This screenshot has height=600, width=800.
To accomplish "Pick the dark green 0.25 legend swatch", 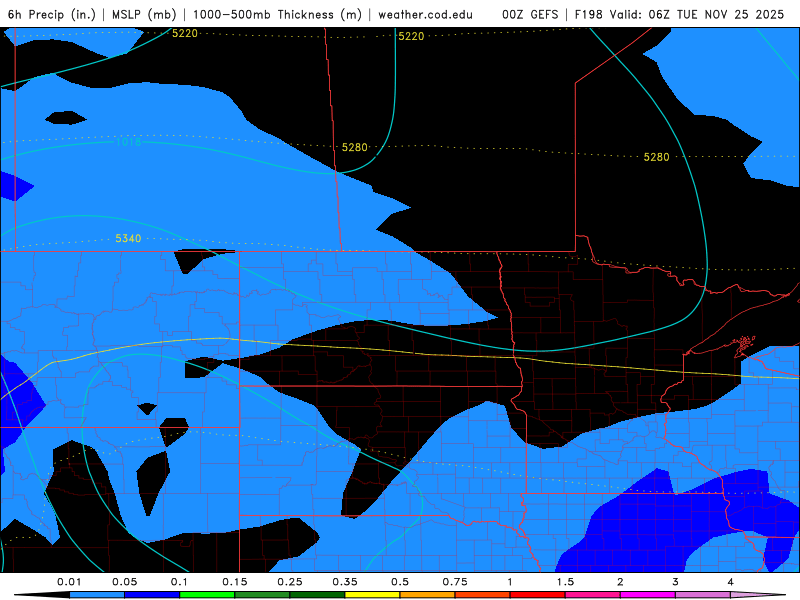I will click(317, 595).
